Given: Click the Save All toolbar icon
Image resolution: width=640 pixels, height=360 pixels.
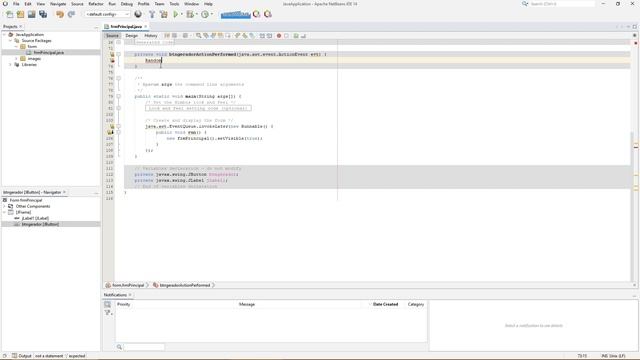Looking at the screenshot, I should pyautogui.click(x=43, y=14).
